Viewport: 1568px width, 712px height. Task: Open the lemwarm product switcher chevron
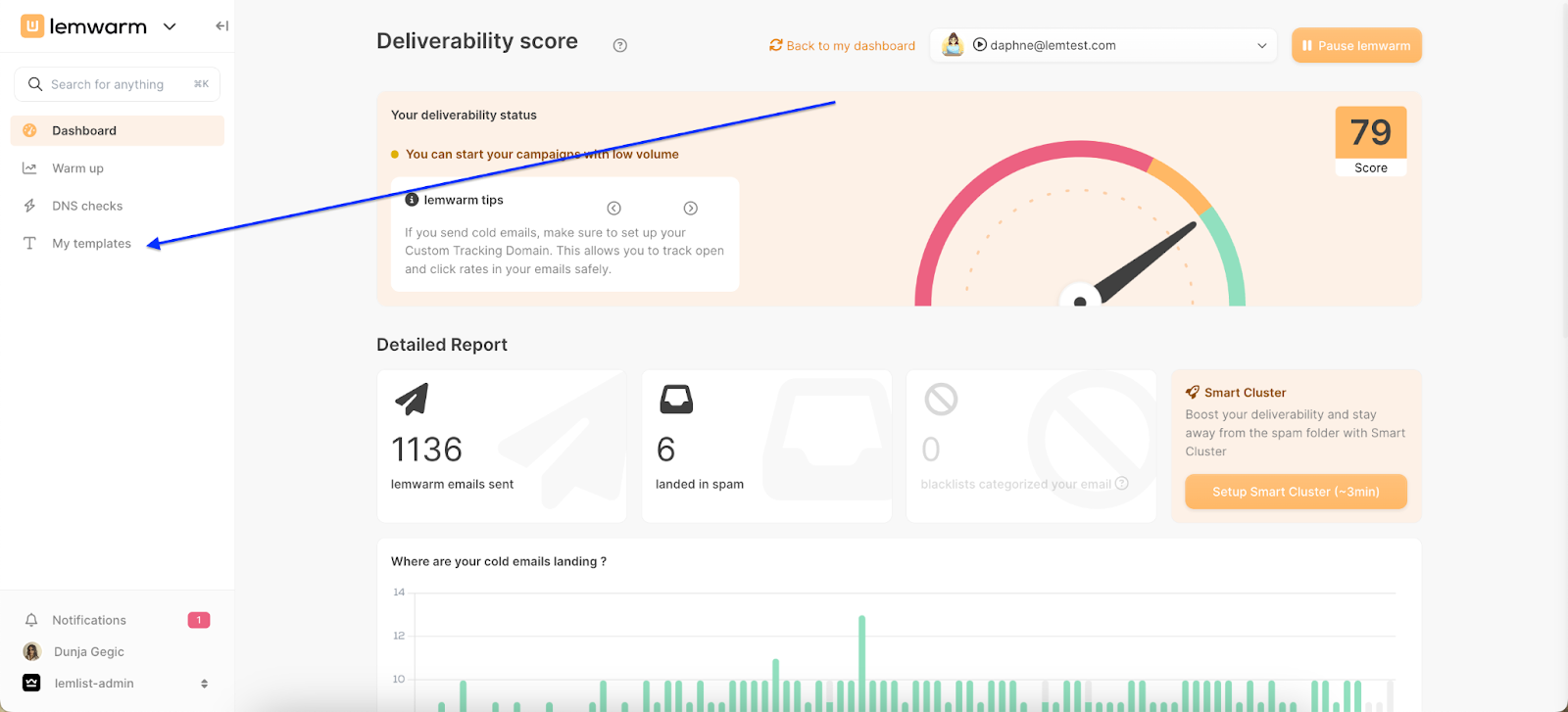point(170,26)
